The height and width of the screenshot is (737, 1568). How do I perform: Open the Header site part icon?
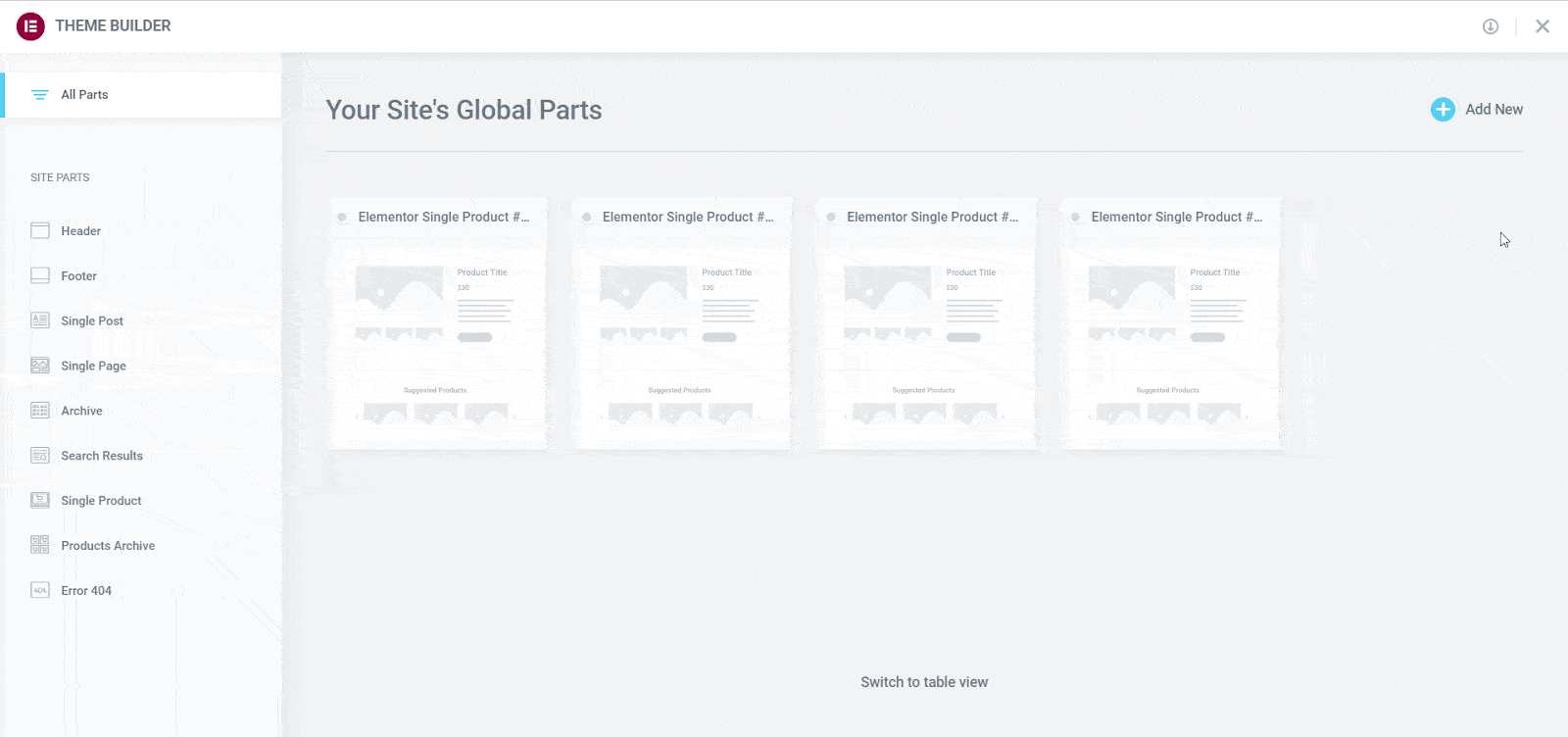pos(40,231)
